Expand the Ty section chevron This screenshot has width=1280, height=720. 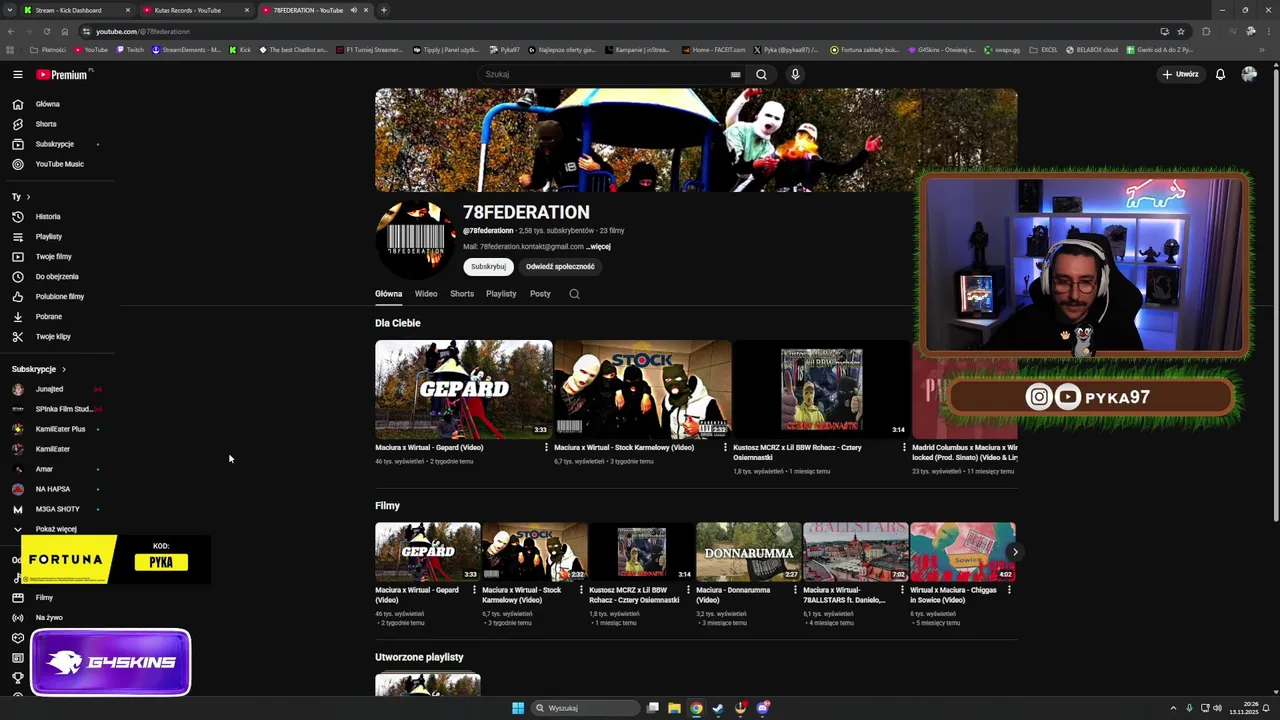[28, 197]
